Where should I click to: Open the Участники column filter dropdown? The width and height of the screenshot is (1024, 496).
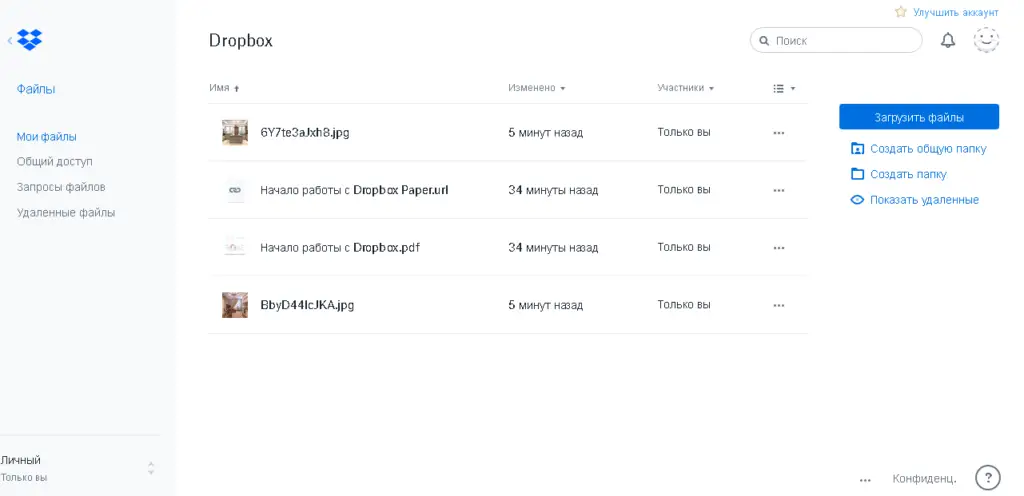click(x=686, y=88)
